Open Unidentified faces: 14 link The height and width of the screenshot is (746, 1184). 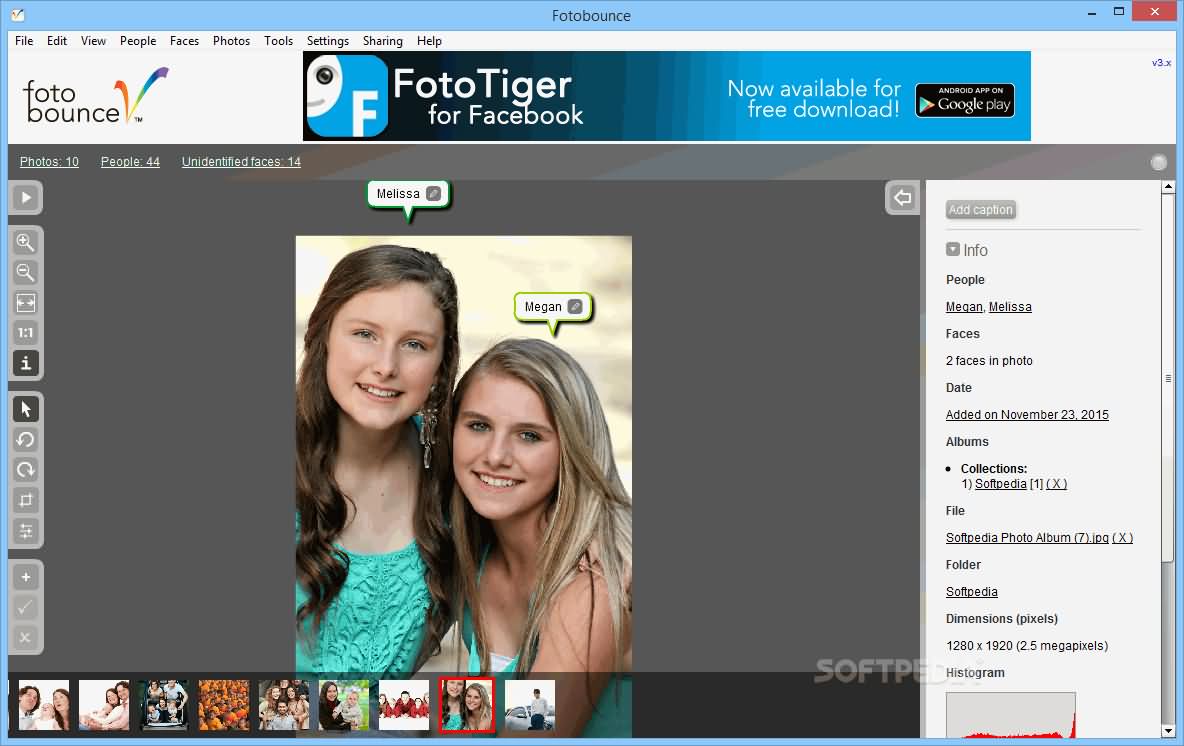tap(241, 162)
